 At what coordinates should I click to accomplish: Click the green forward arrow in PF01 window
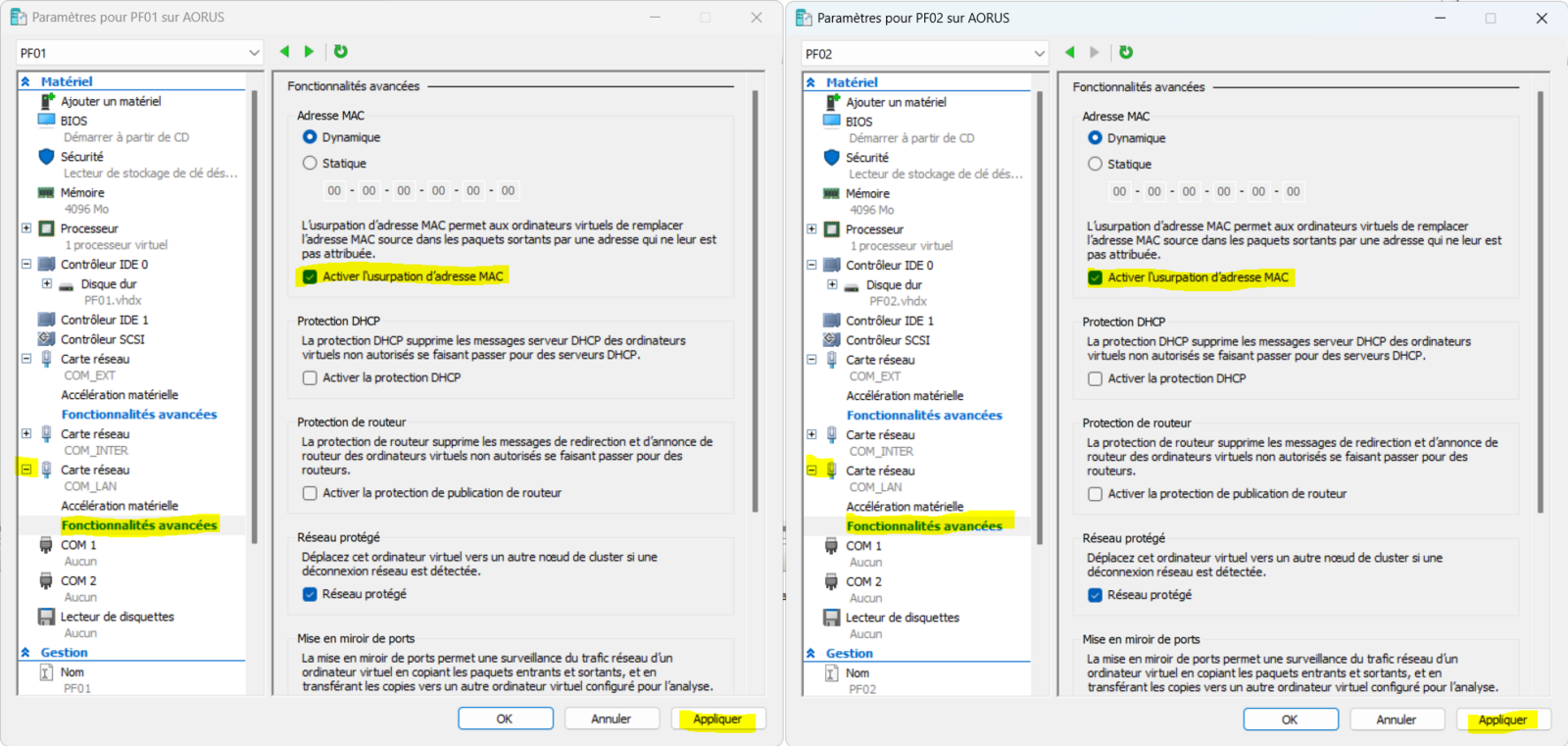309,52
